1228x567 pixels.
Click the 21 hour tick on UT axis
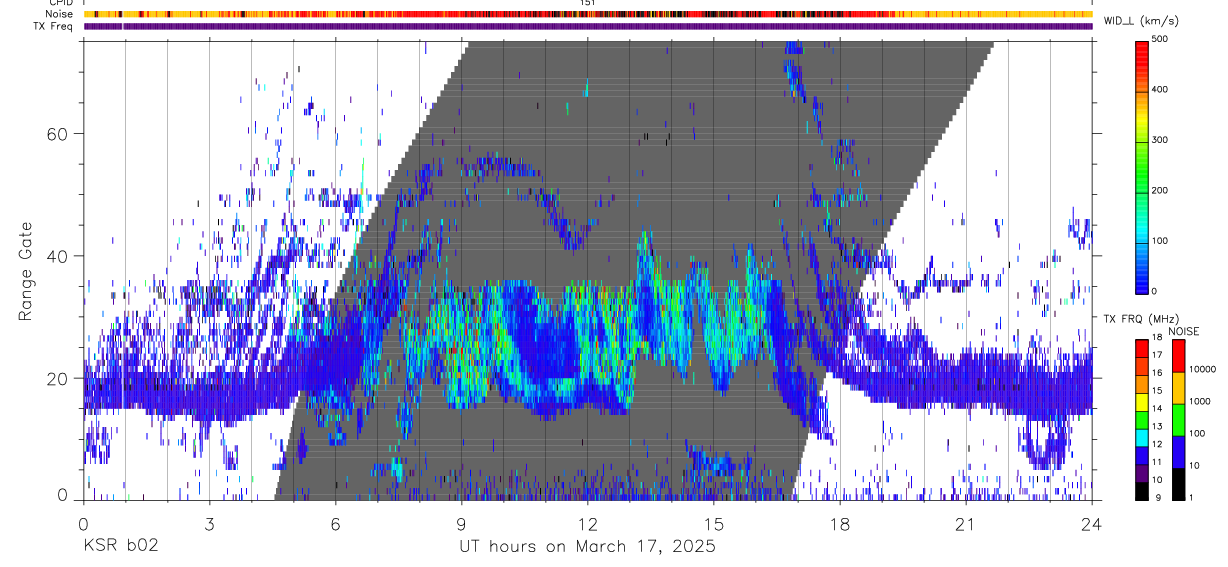pyautogui.click(x=966, y=524)
